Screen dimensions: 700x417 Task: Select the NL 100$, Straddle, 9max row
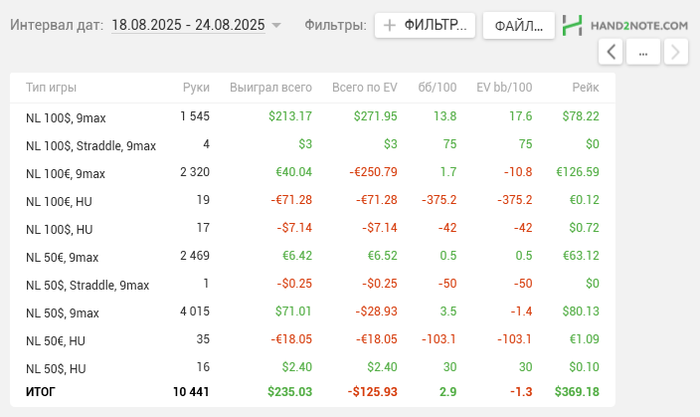91,146
